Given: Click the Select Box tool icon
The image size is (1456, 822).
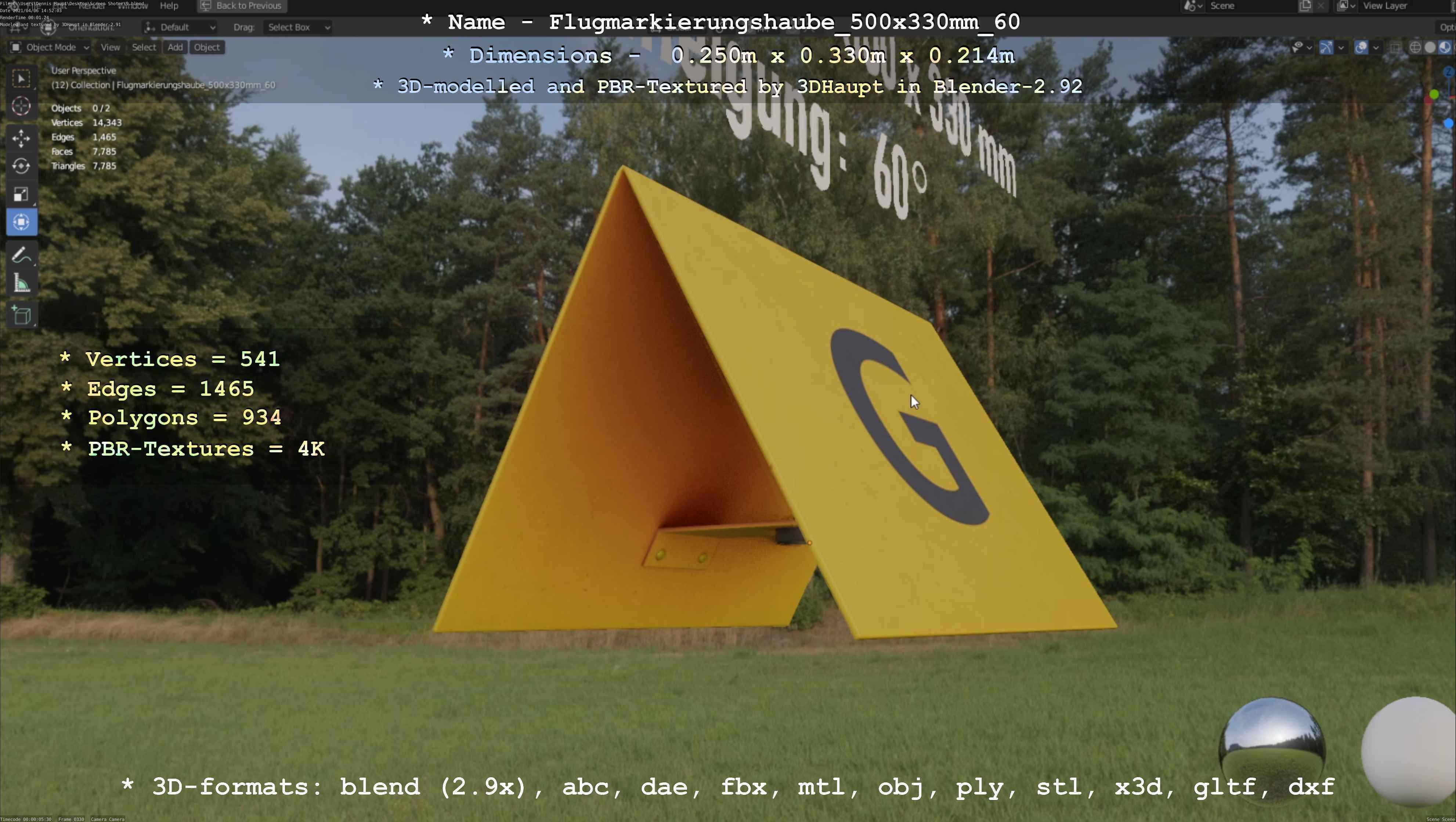Looking at the screenshot, I should (x=21, y=78).
